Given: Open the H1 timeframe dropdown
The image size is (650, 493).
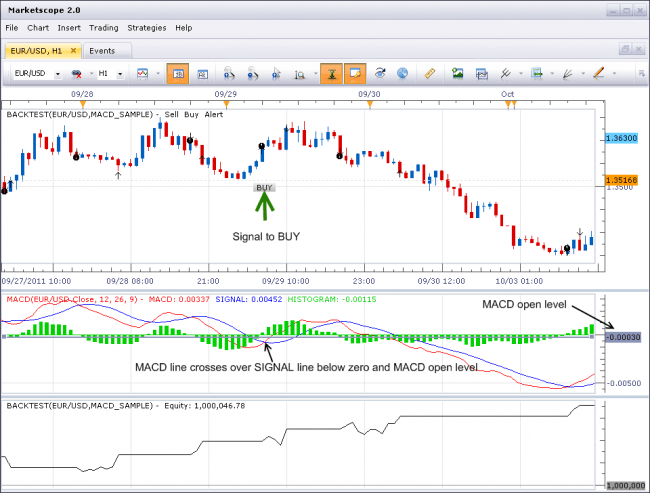Looking at the screenshot, I should click(120, 74).
